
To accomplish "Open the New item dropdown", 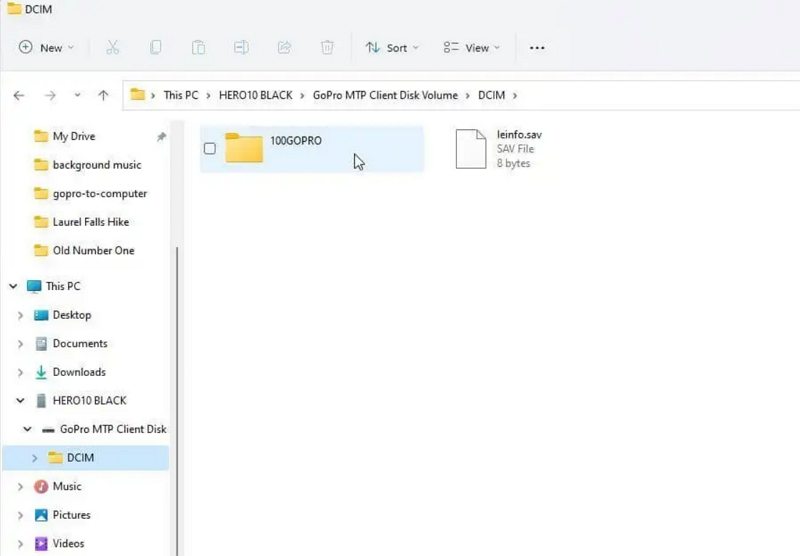I will tap(46, 48).
